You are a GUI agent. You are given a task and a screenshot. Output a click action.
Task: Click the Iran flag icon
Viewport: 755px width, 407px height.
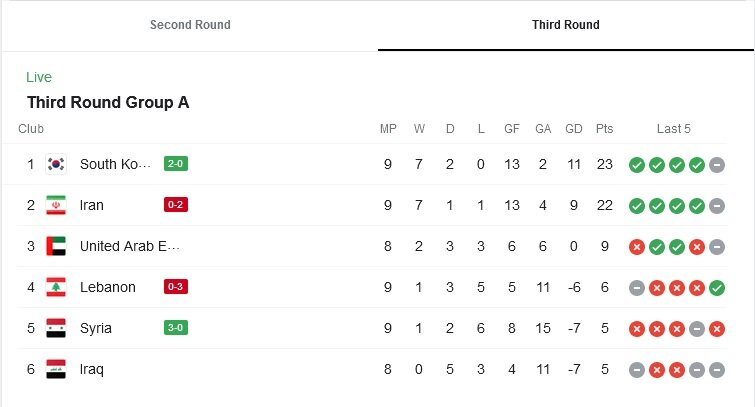56,205
